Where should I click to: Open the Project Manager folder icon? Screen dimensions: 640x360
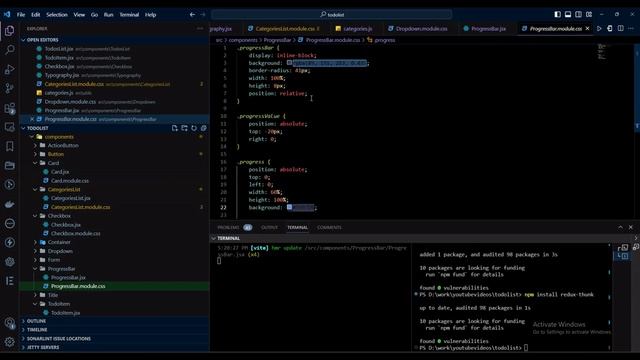10,165
